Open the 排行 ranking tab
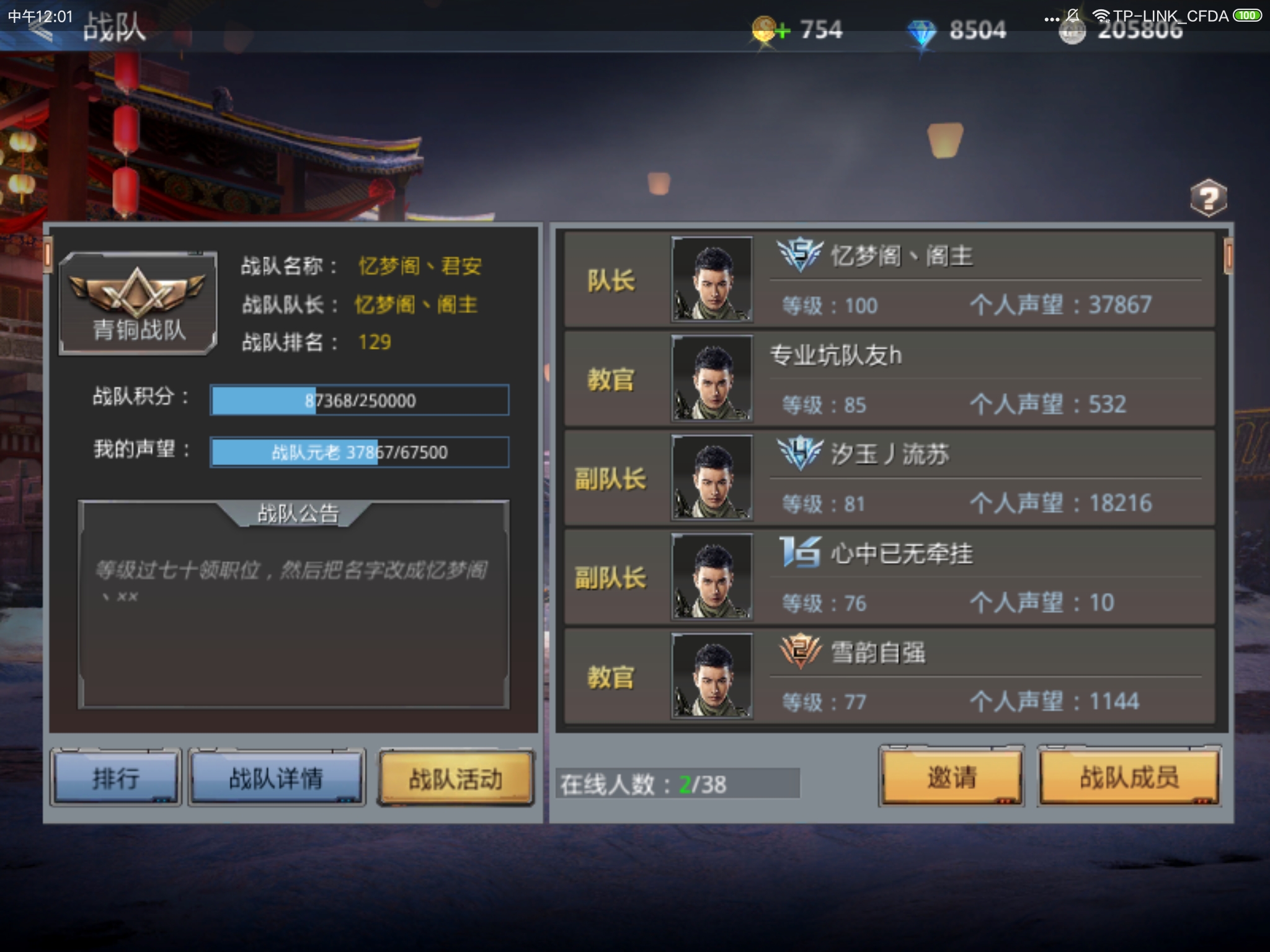1270x952 pixels. (116, 778)
